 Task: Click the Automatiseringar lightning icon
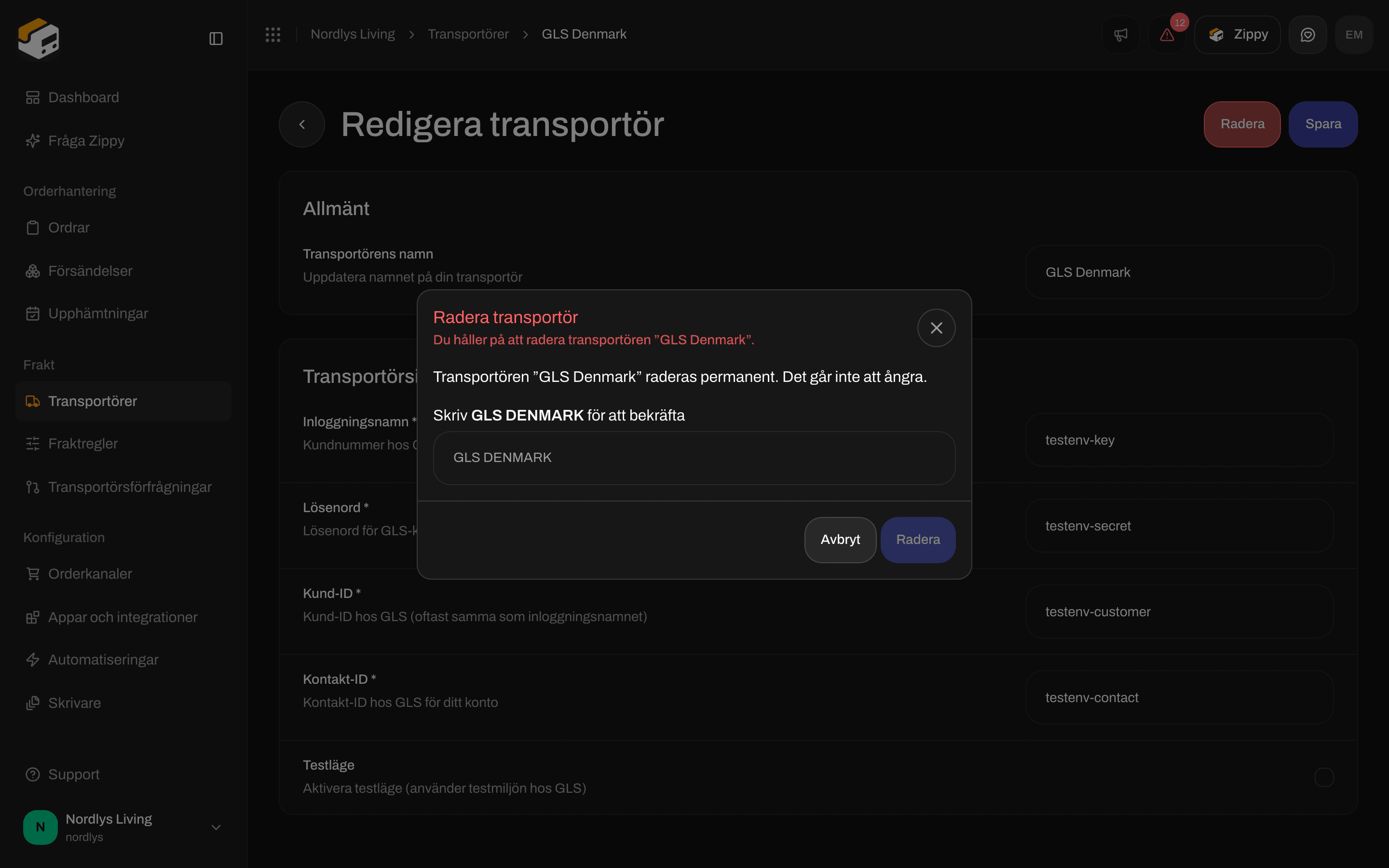point(33,660)
